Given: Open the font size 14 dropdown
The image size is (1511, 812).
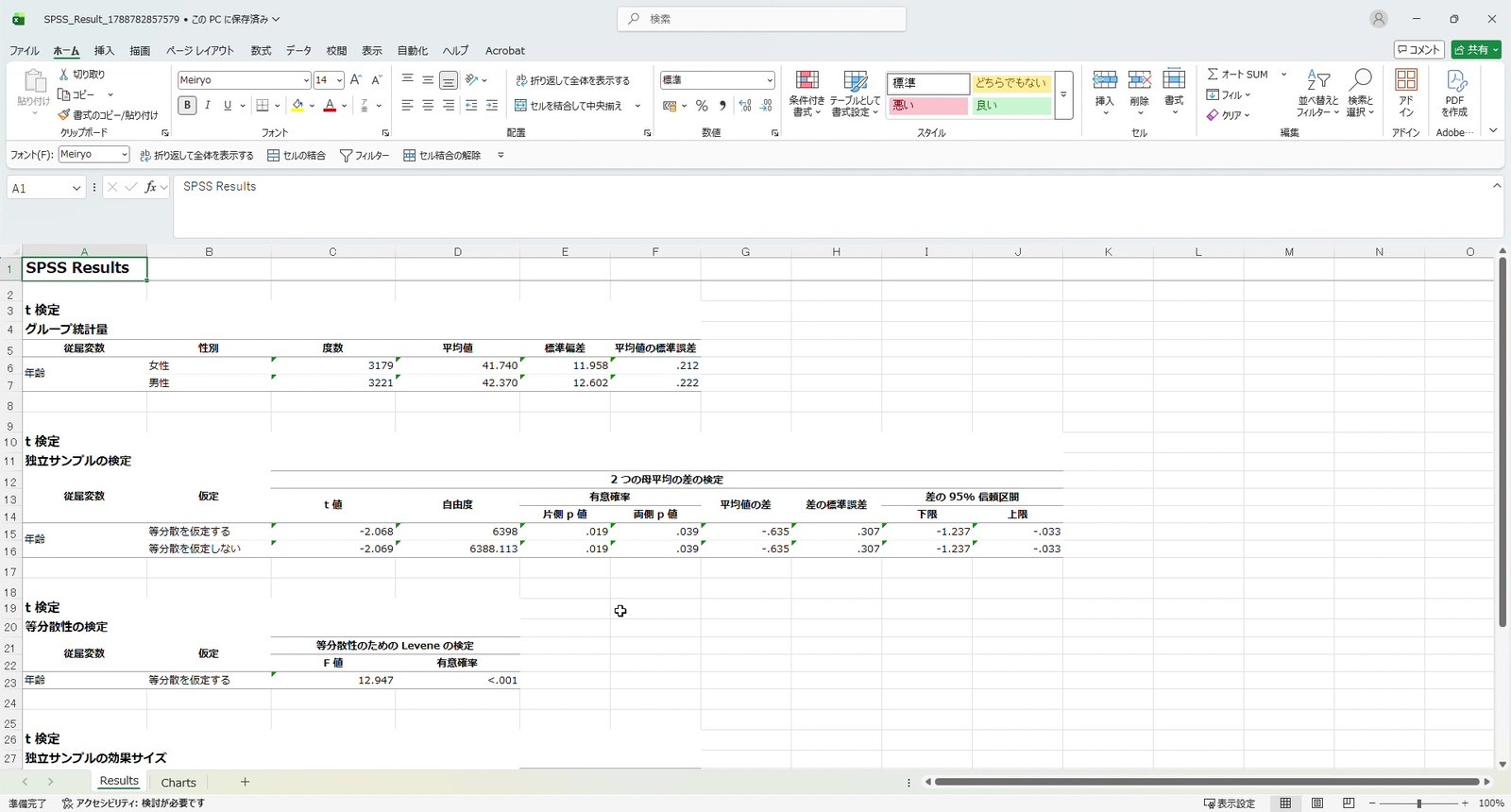Looking at the screenshot, I should (338, 80).
